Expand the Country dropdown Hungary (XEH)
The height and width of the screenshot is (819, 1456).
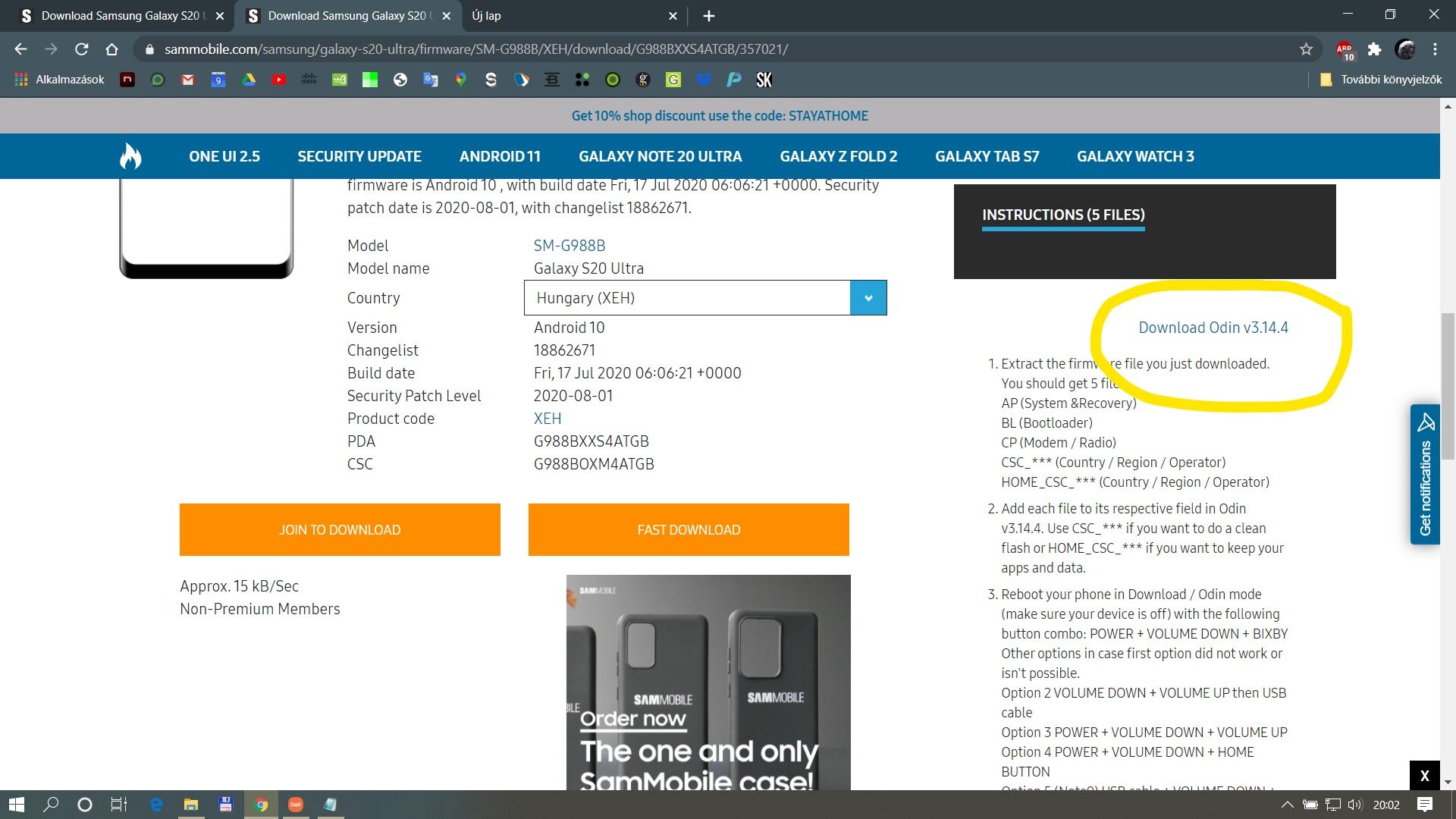(x=705, y=298)
